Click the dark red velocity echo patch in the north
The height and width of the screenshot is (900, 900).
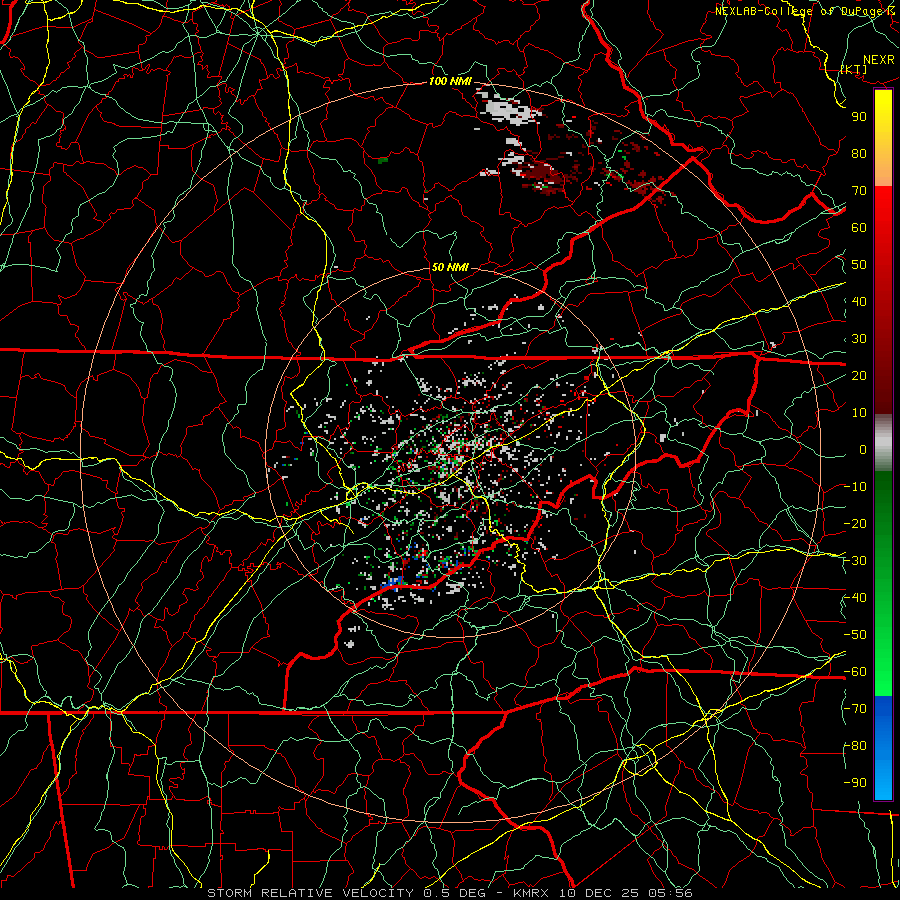click(x=537, y=174)
